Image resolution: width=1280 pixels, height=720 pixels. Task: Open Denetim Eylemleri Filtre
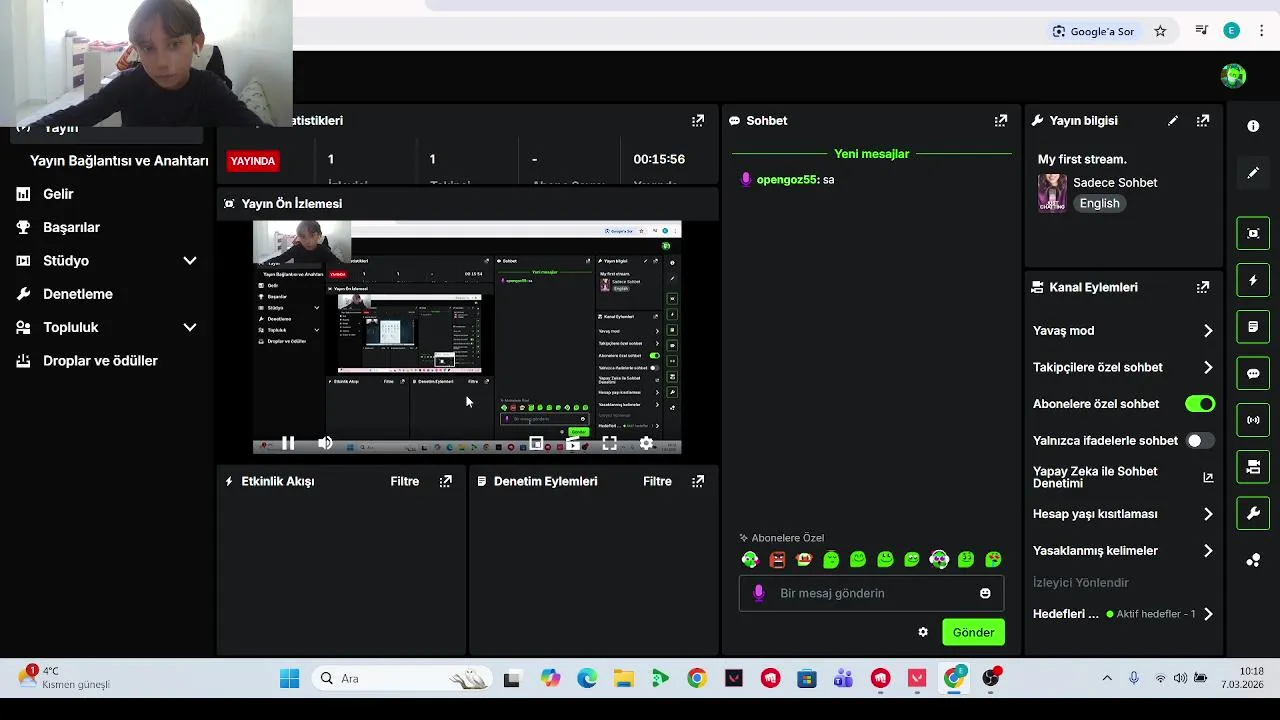point(657,481)
